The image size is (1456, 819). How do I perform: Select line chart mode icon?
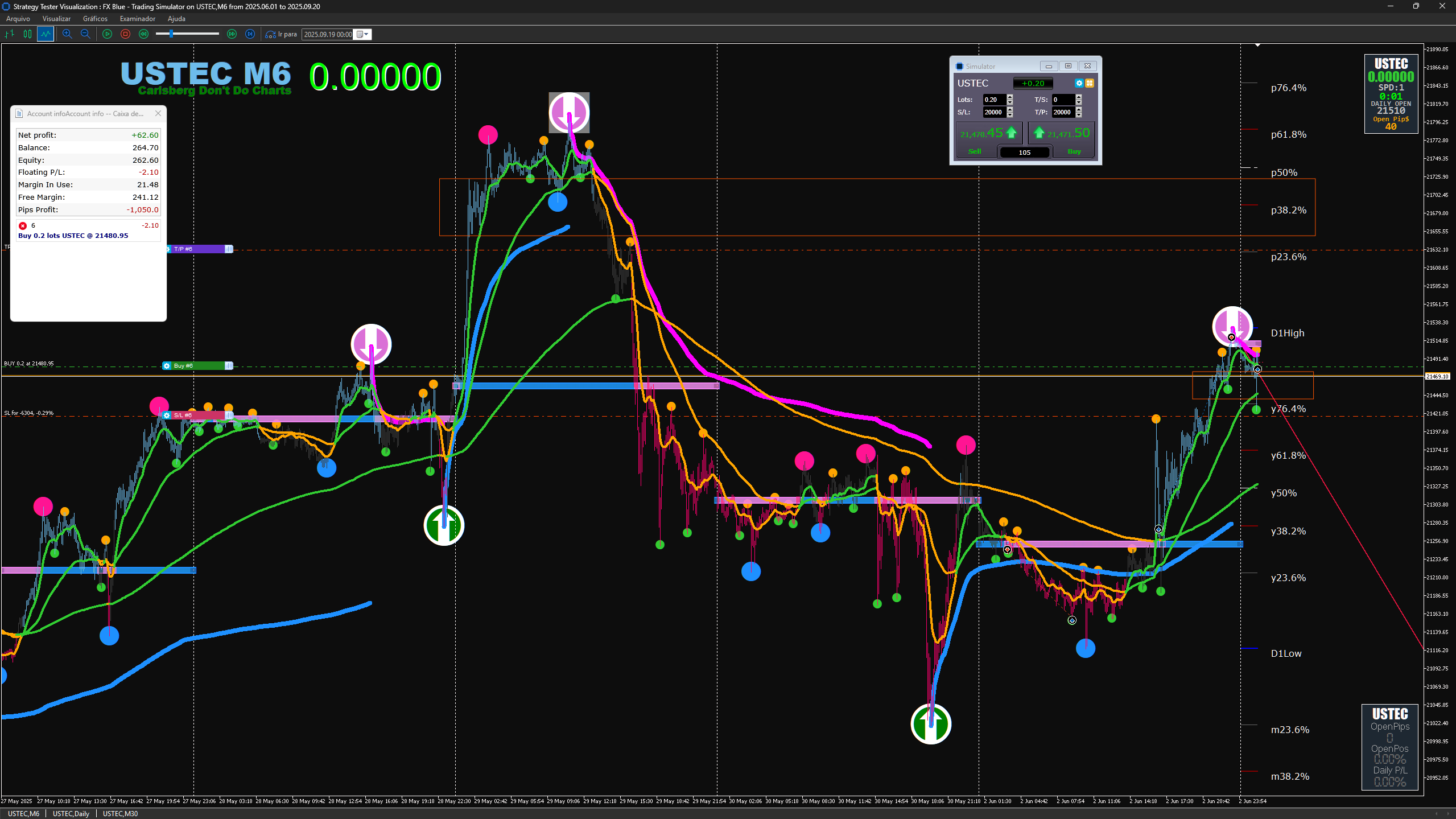tap(46, 34)
